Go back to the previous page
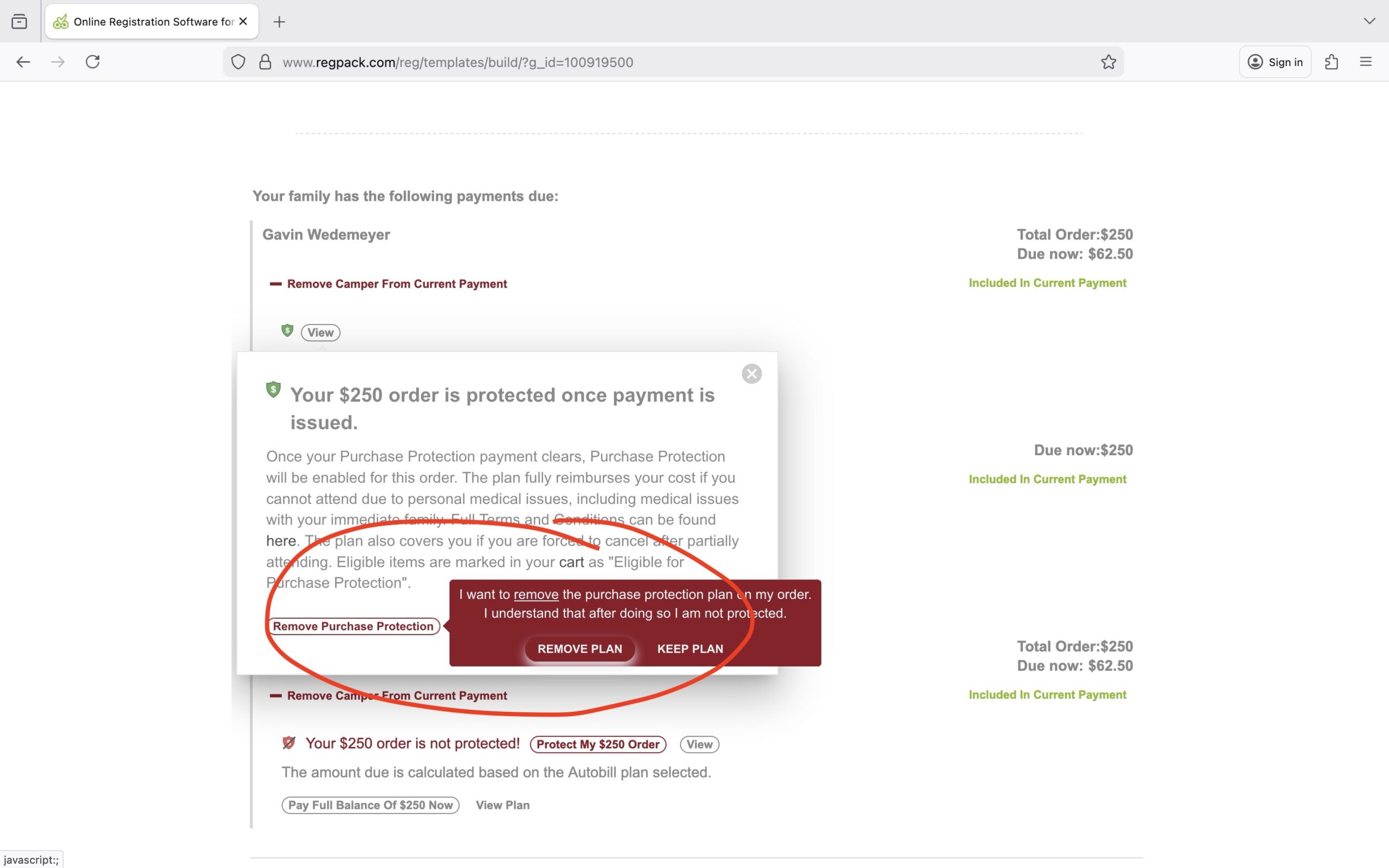 pos(23,62)
